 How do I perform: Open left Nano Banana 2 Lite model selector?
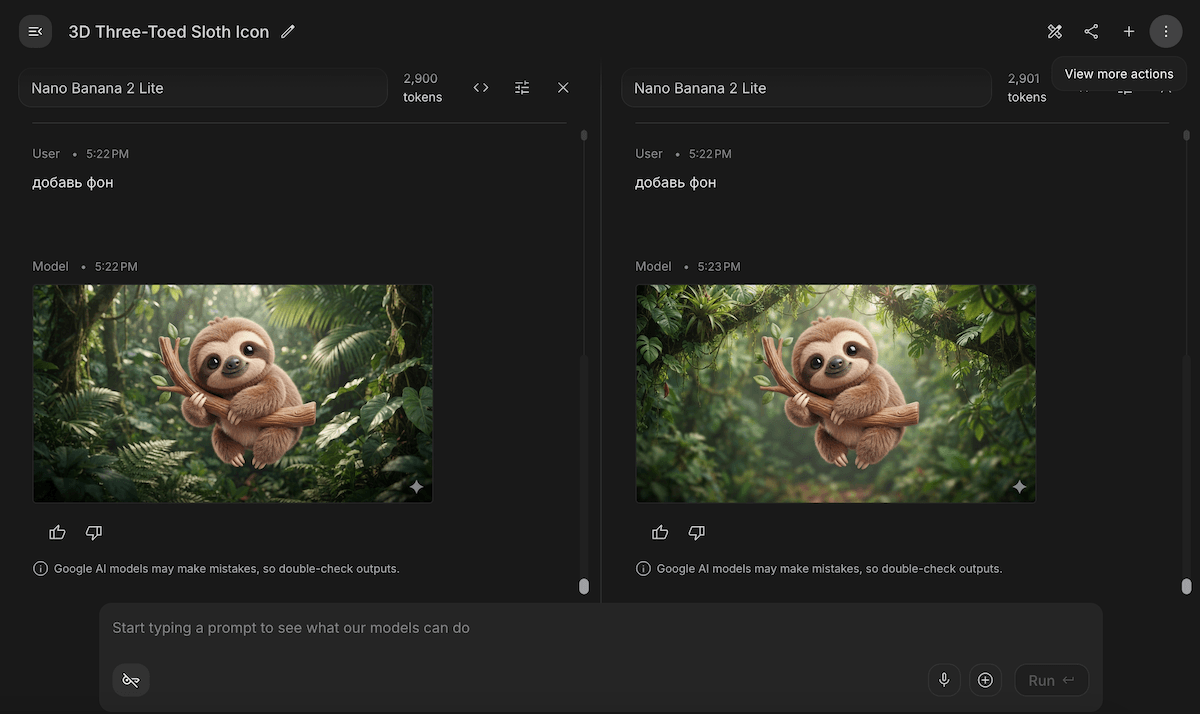203,88
